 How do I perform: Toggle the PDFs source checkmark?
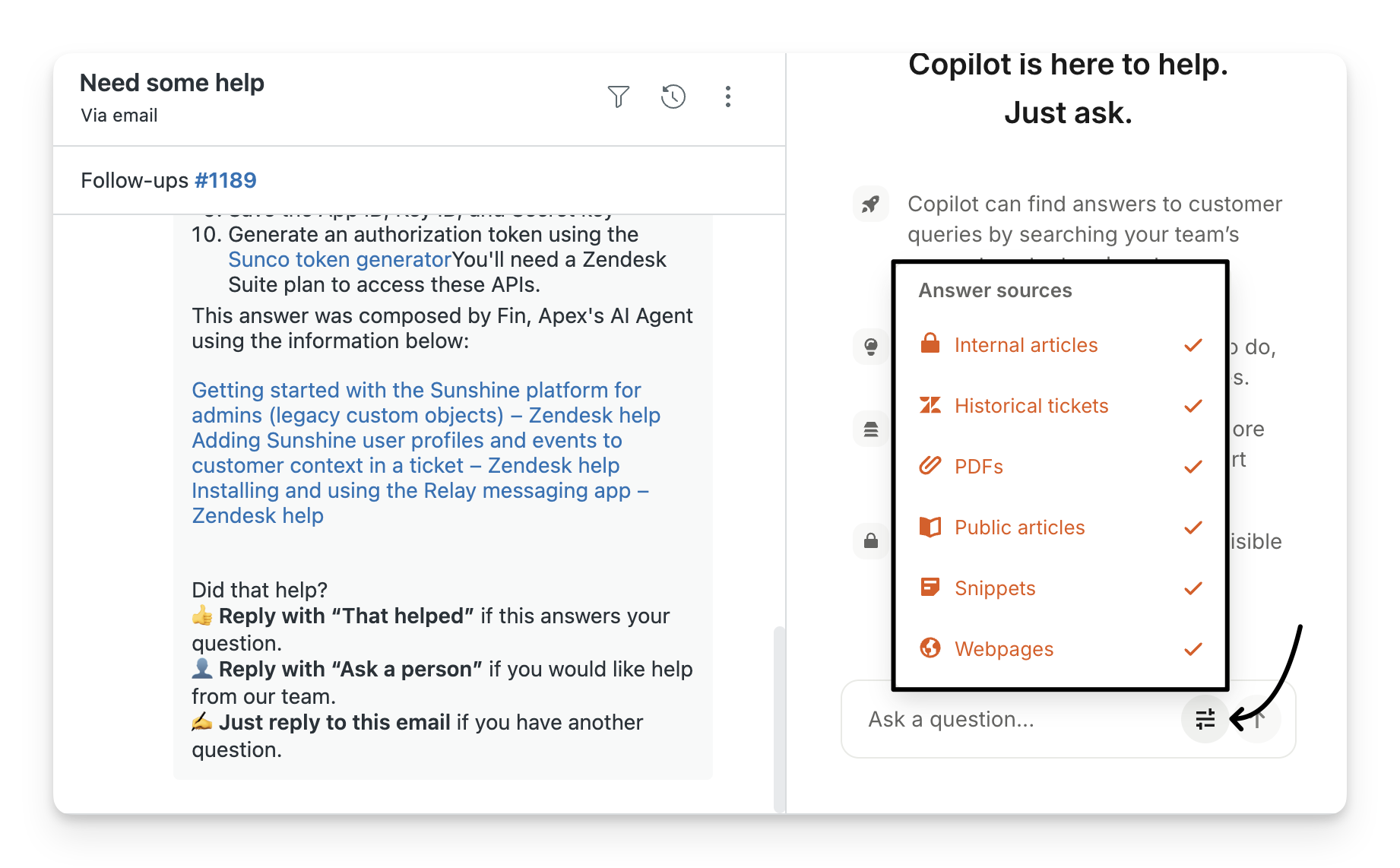(x=1193, y=467)
